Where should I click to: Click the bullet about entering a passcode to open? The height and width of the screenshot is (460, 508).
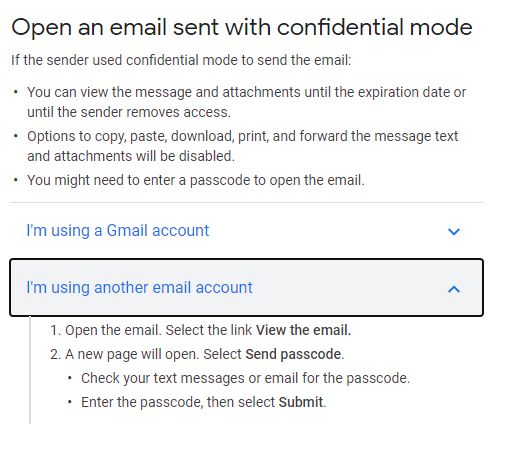click(x=196, y=180)
